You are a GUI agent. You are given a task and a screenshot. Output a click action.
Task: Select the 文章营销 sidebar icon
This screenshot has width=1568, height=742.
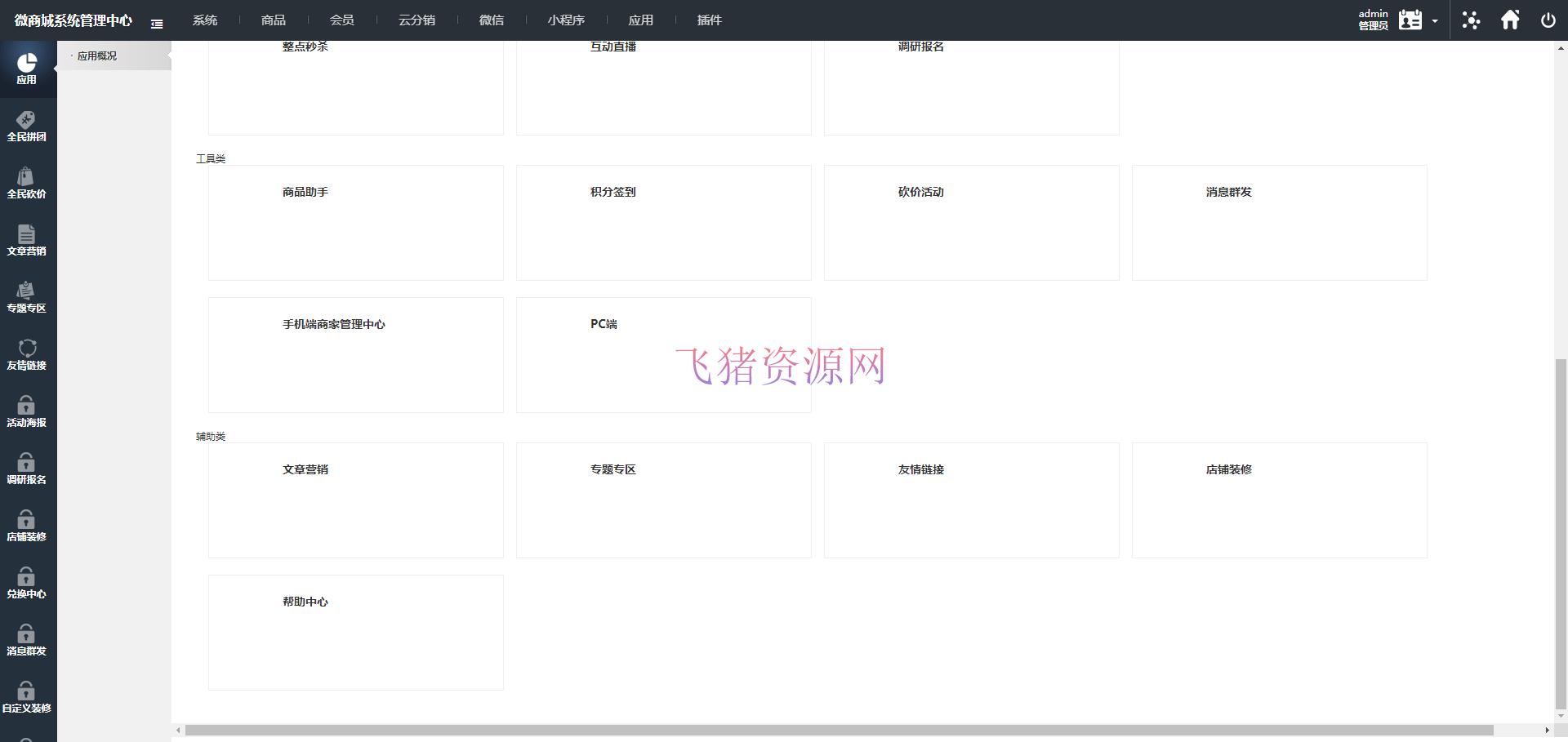point(27,241)
